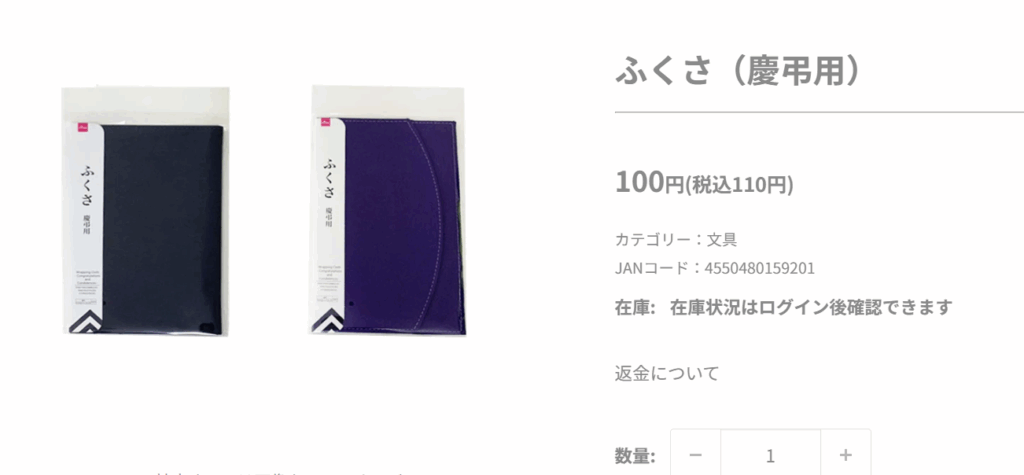
Task: Click the 数量 label
Action: click(635, 455)
